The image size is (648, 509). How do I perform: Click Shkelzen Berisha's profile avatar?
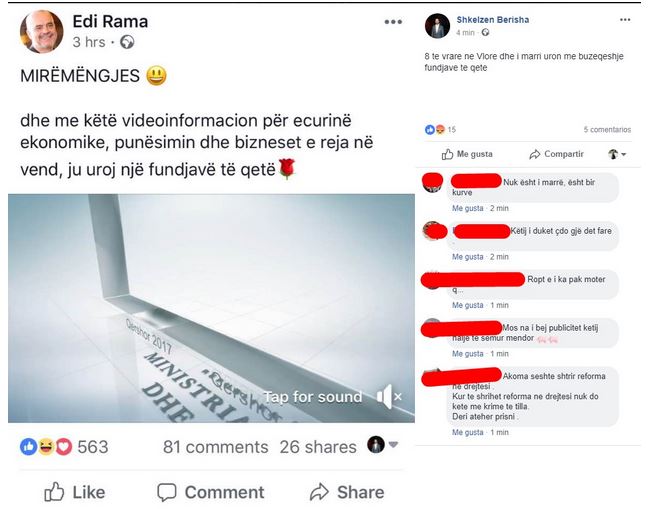(437, 26)
